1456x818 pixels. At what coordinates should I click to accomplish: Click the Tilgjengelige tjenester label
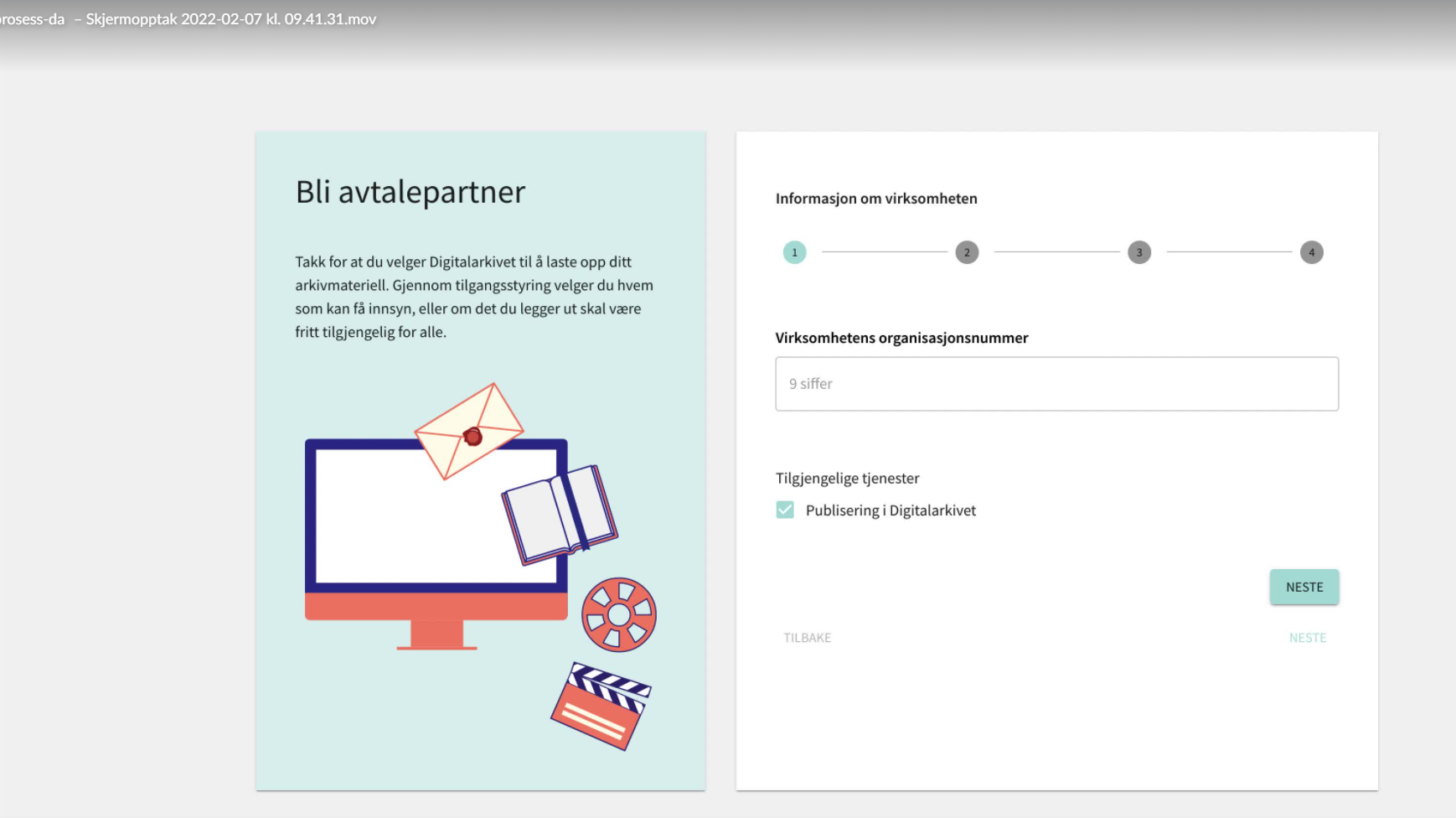click(x=847, y=479)
